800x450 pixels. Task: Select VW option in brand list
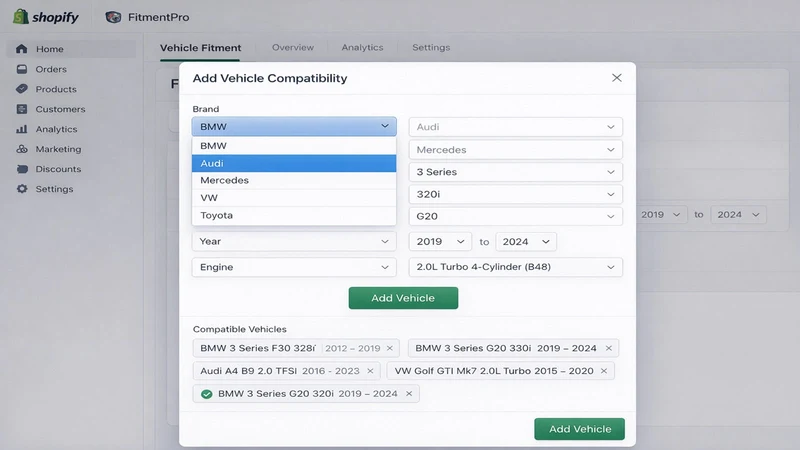[294, 197]
